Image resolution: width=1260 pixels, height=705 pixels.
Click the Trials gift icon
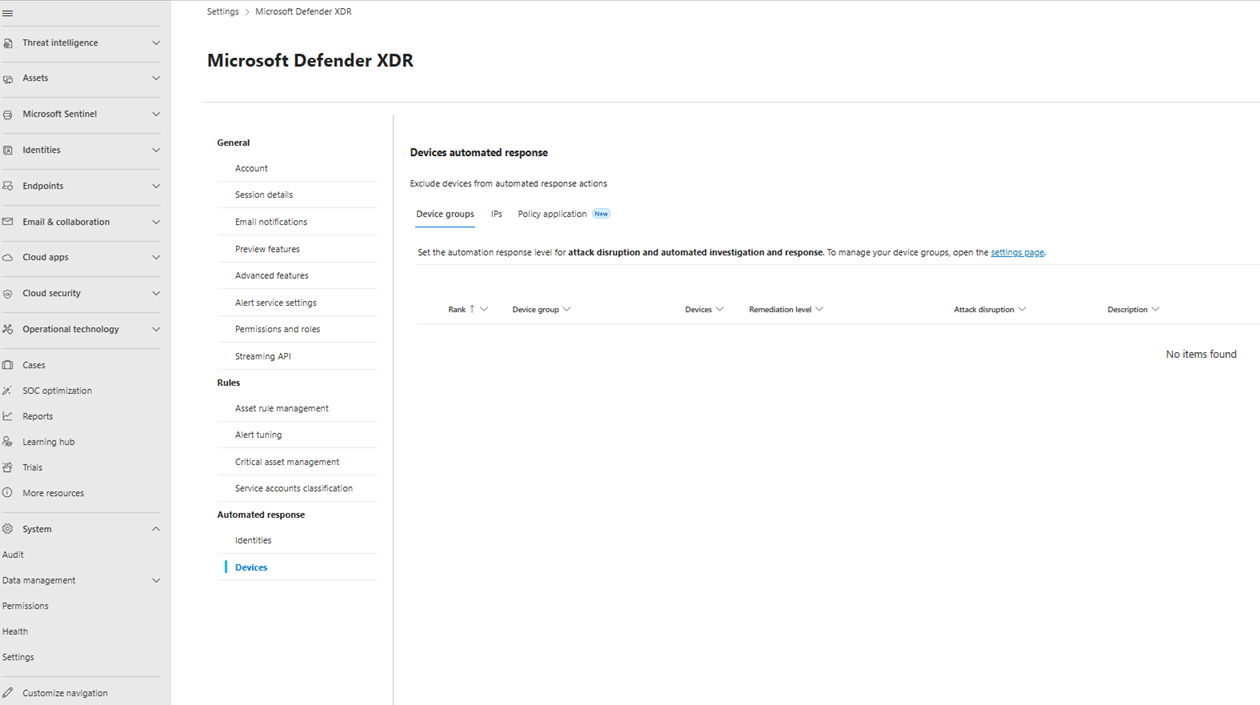8,467
